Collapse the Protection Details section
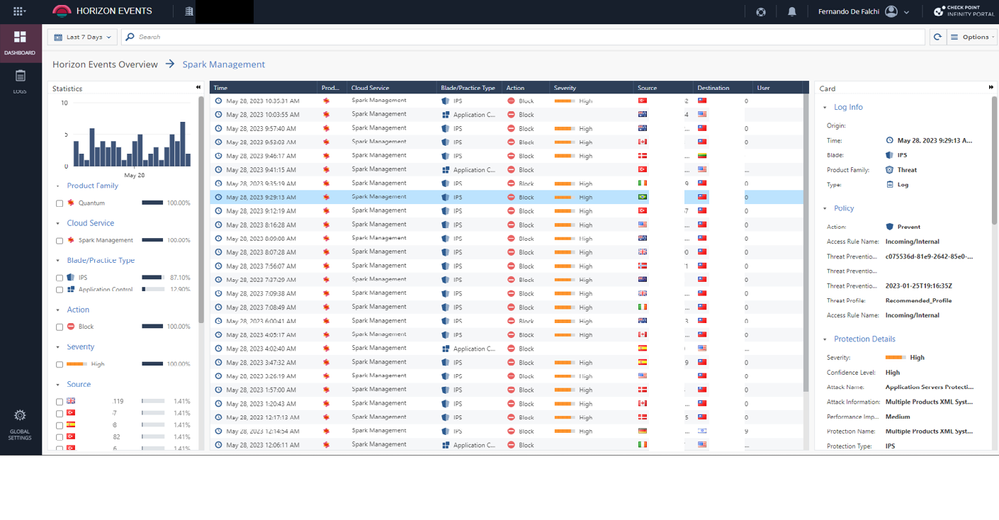 click(825, 340)
